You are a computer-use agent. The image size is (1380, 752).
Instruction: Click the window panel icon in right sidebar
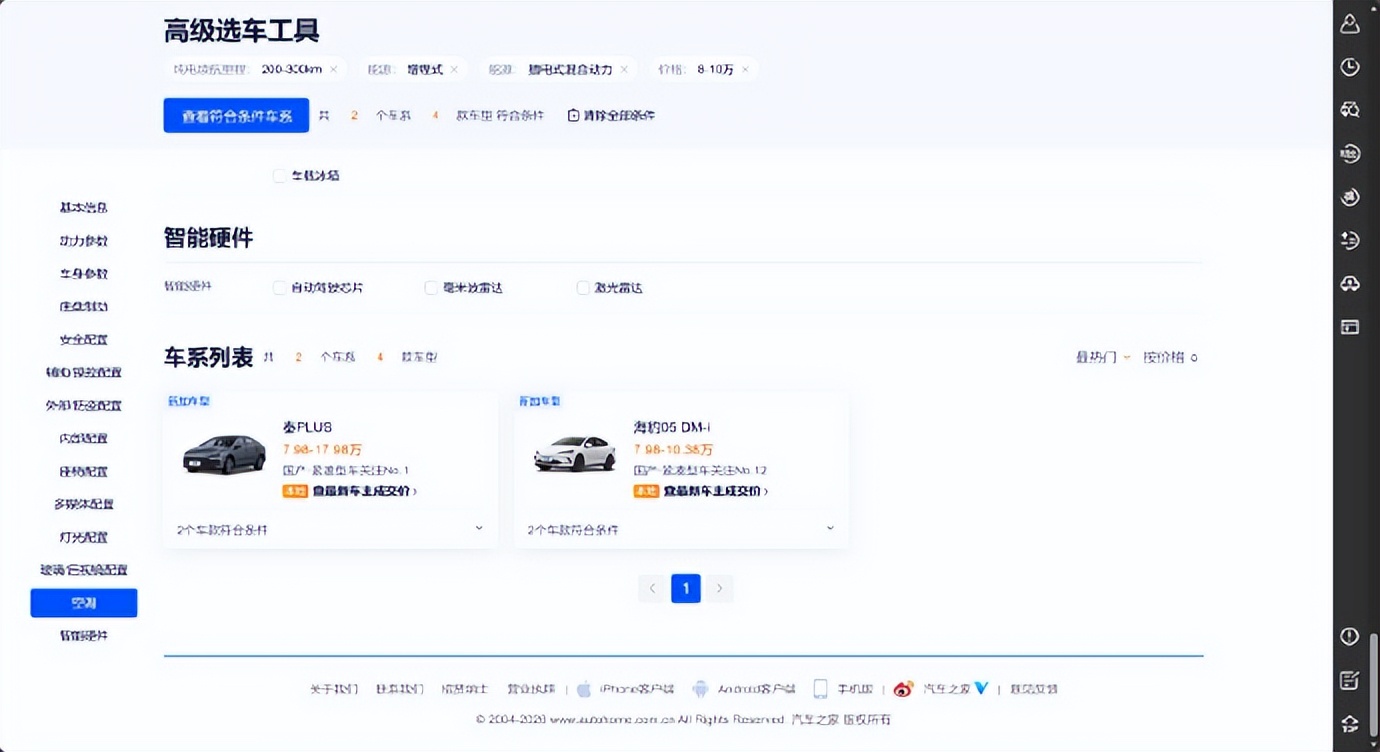pos(1350,327)
